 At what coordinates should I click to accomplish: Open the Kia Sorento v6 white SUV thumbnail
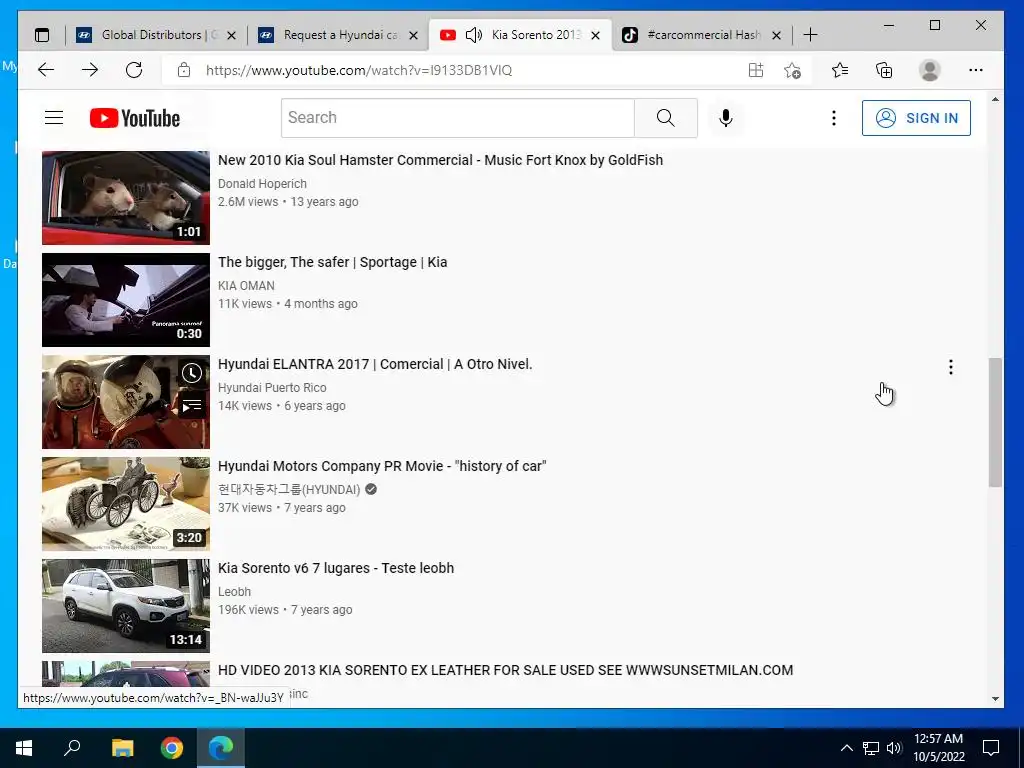pos(126,605)
